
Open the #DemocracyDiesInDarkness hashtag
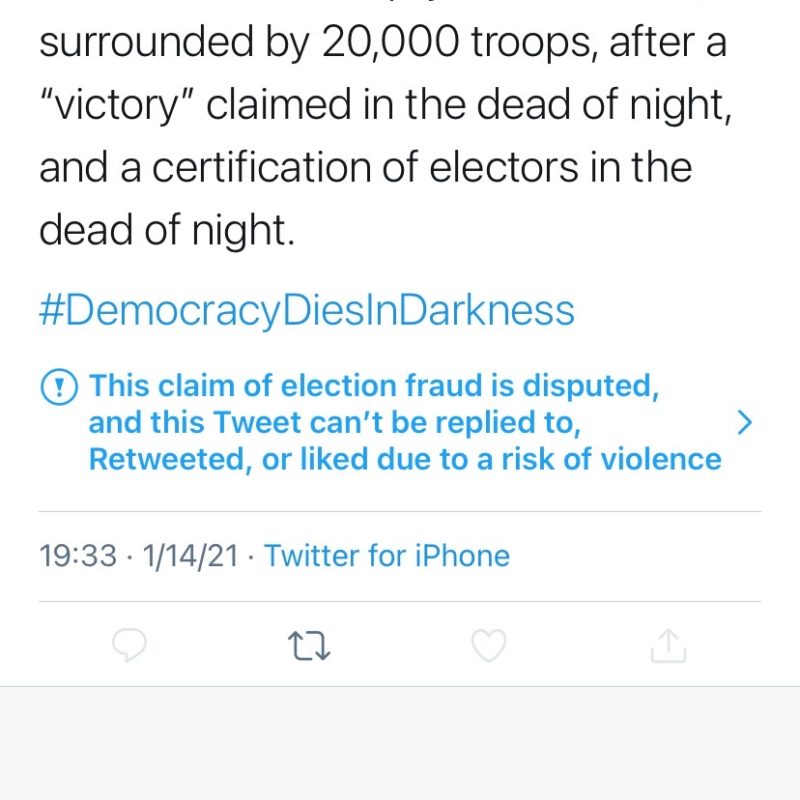[x=307, y=310]
